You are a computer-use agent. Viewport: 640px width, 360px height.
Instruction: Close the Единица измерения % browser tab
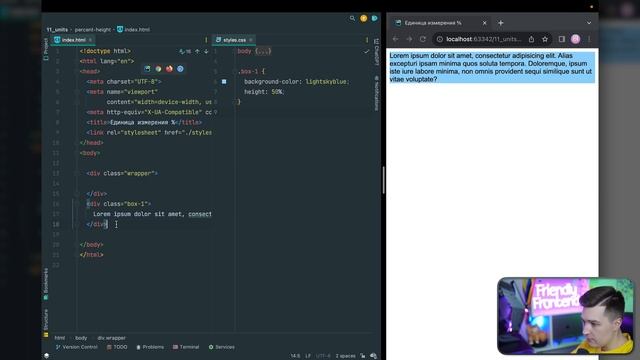(484, 23)
